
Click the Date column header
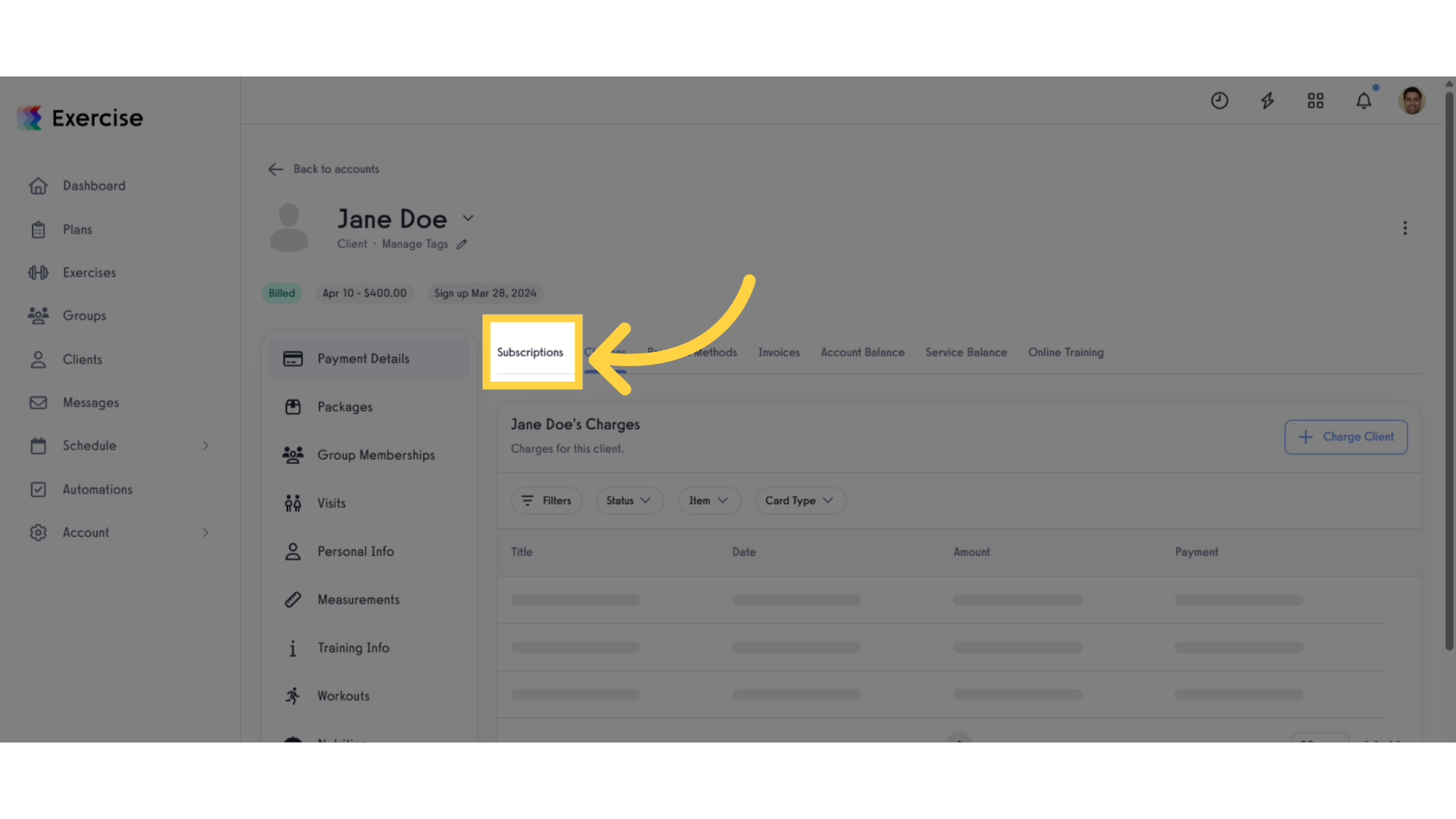(x=744, y=552)
